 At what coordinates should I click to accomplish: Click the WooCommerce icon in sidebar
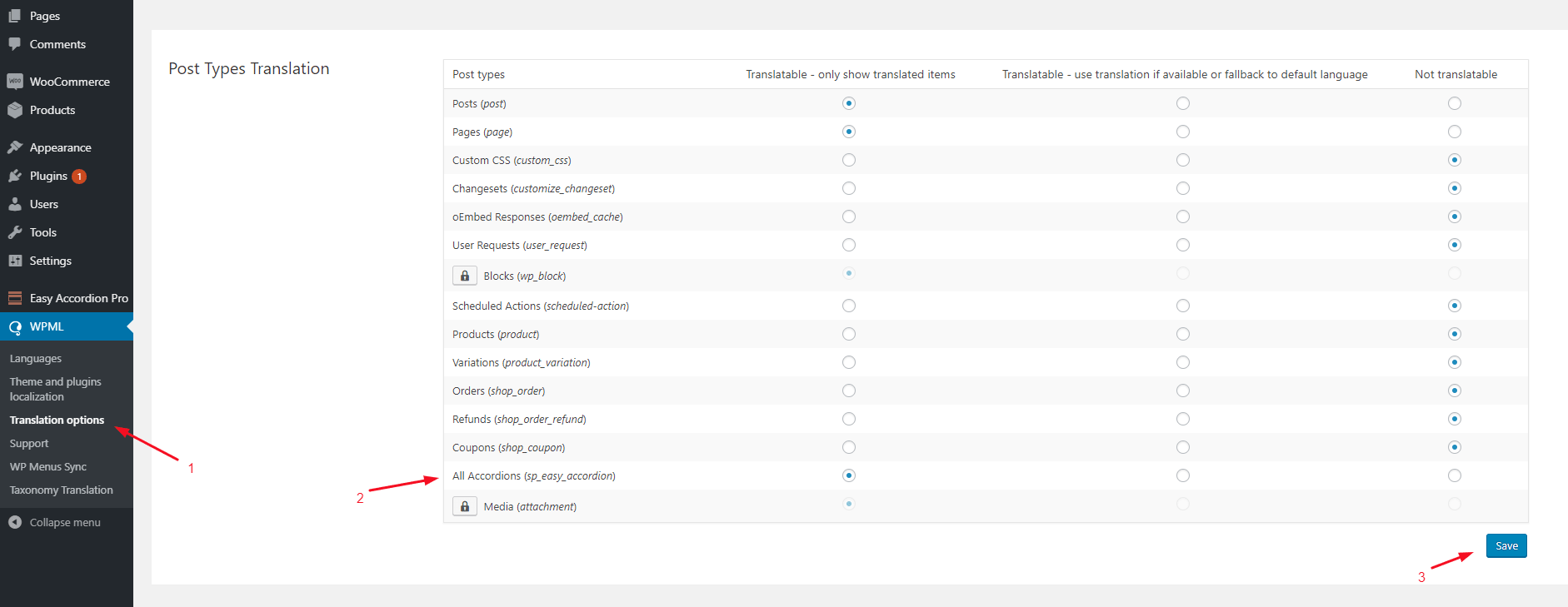[15, 82]
